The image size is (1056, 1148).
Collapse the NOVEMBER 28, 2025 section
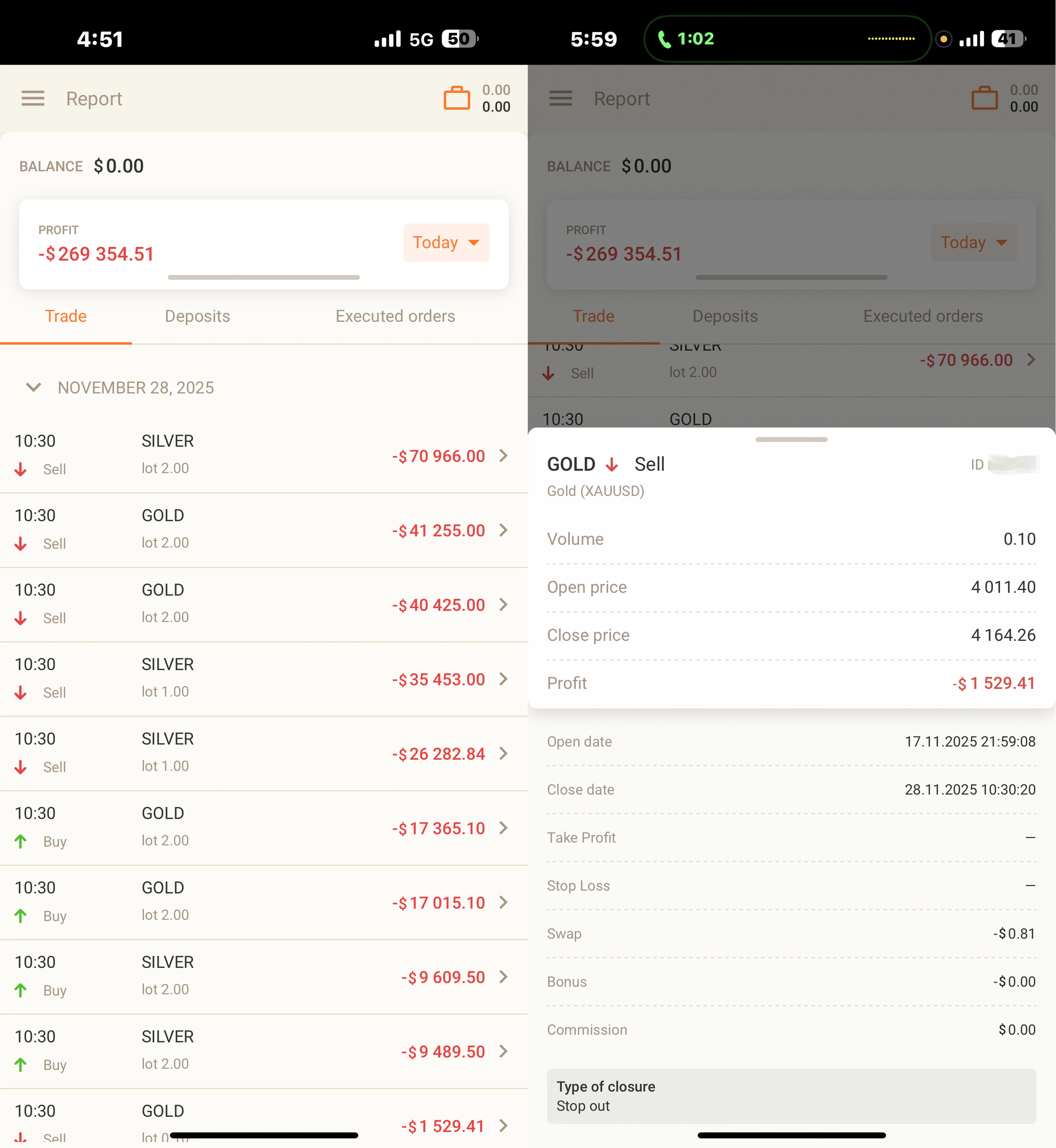click(x=34, y=388)
